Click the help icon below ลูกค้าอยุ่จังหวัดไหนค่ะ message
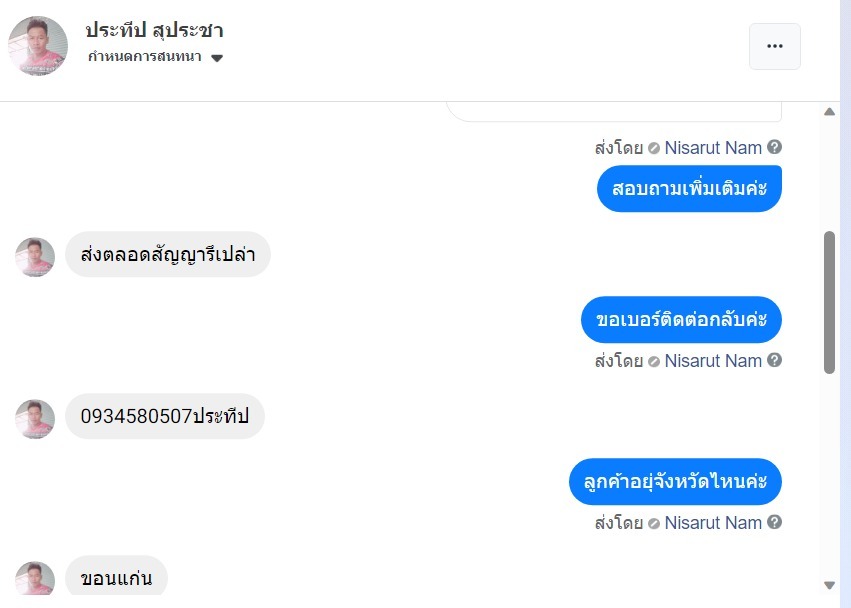The width and height of the screenshot is (851, 608). [x=774, y=522]
